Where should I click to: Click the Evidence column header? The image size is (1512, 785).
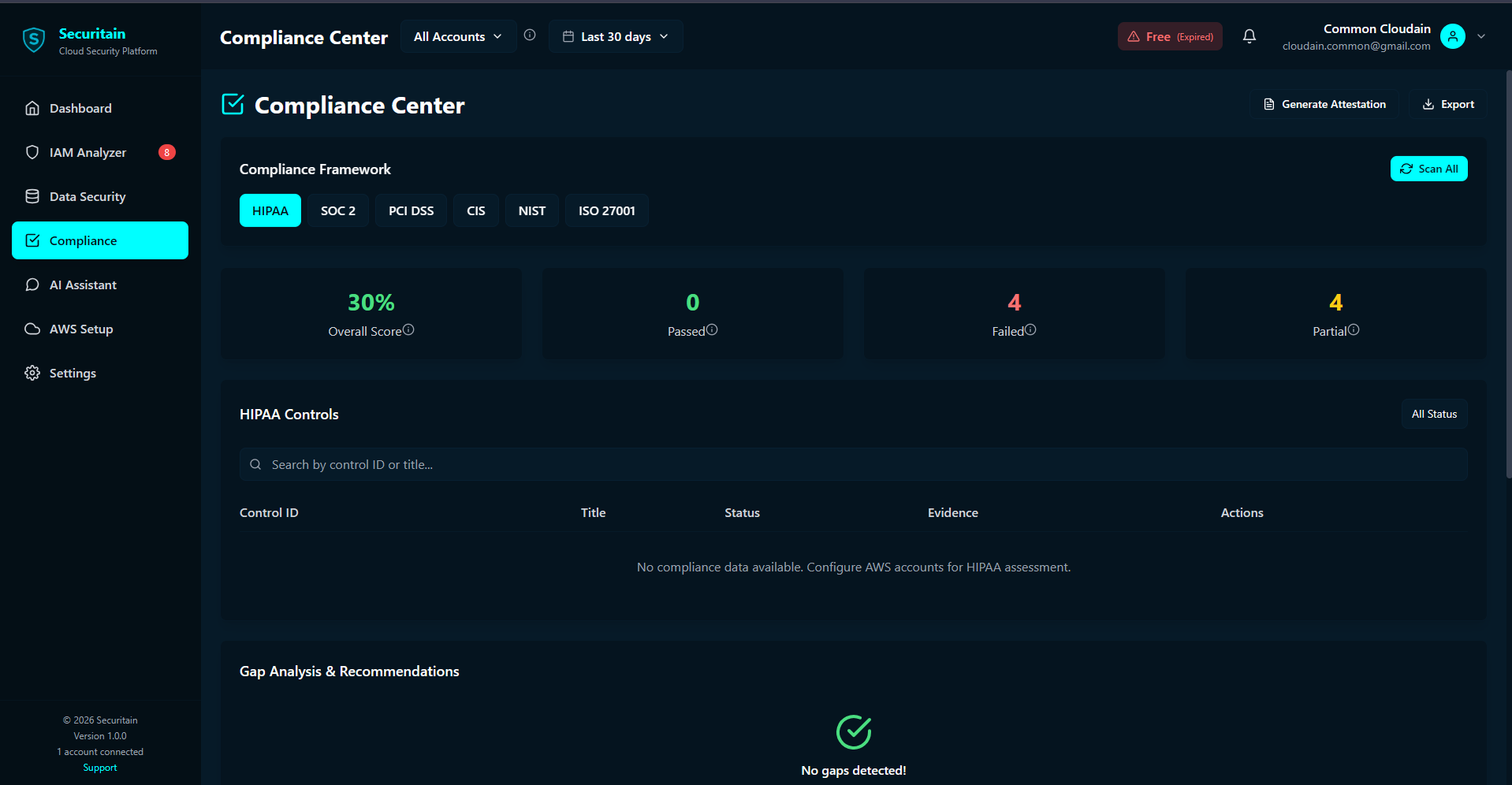pos(952,512)
